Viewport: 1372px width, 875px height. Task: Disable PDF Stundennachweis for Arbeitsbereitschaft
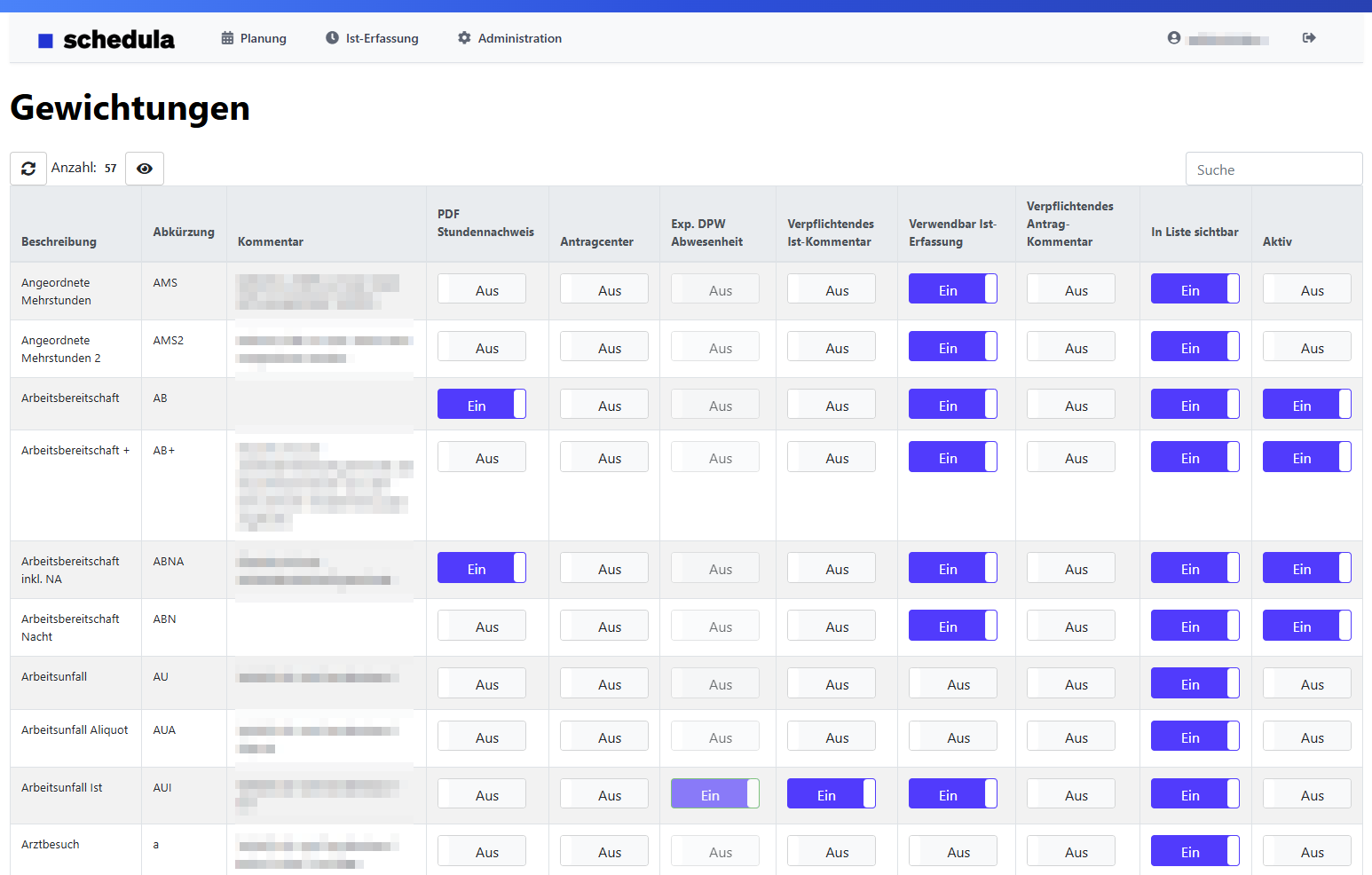(x=481, y=405)
